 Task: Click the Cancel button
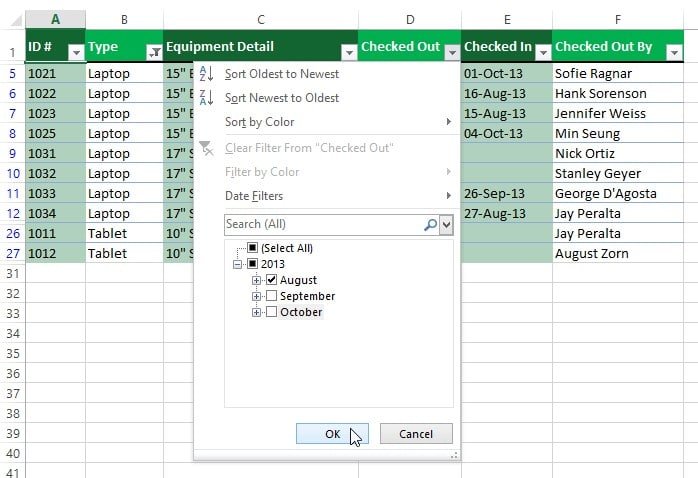point(416,433)
